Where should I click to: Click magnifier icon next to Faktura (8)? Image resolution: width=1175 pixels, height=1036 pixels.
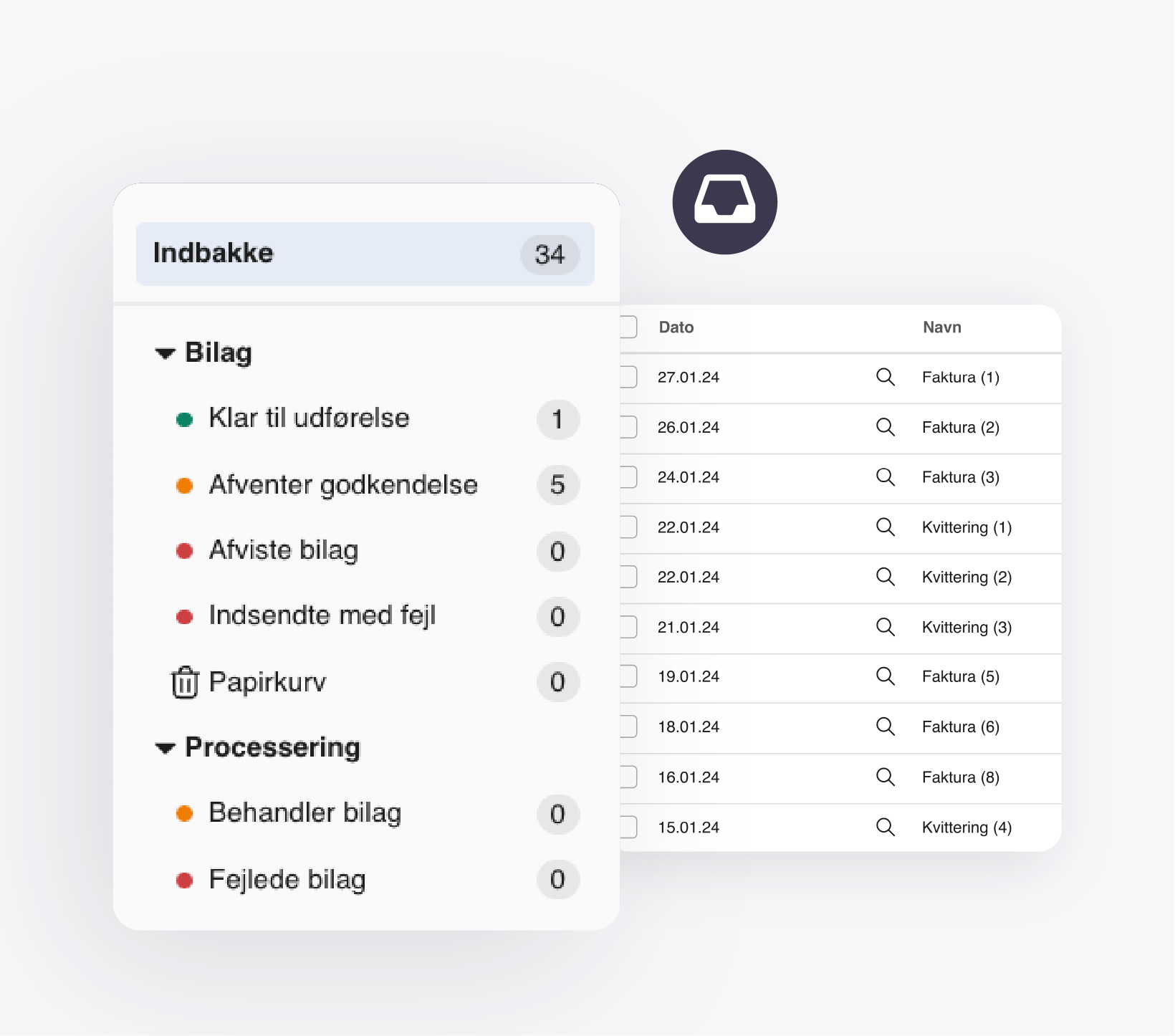(886, 777)
